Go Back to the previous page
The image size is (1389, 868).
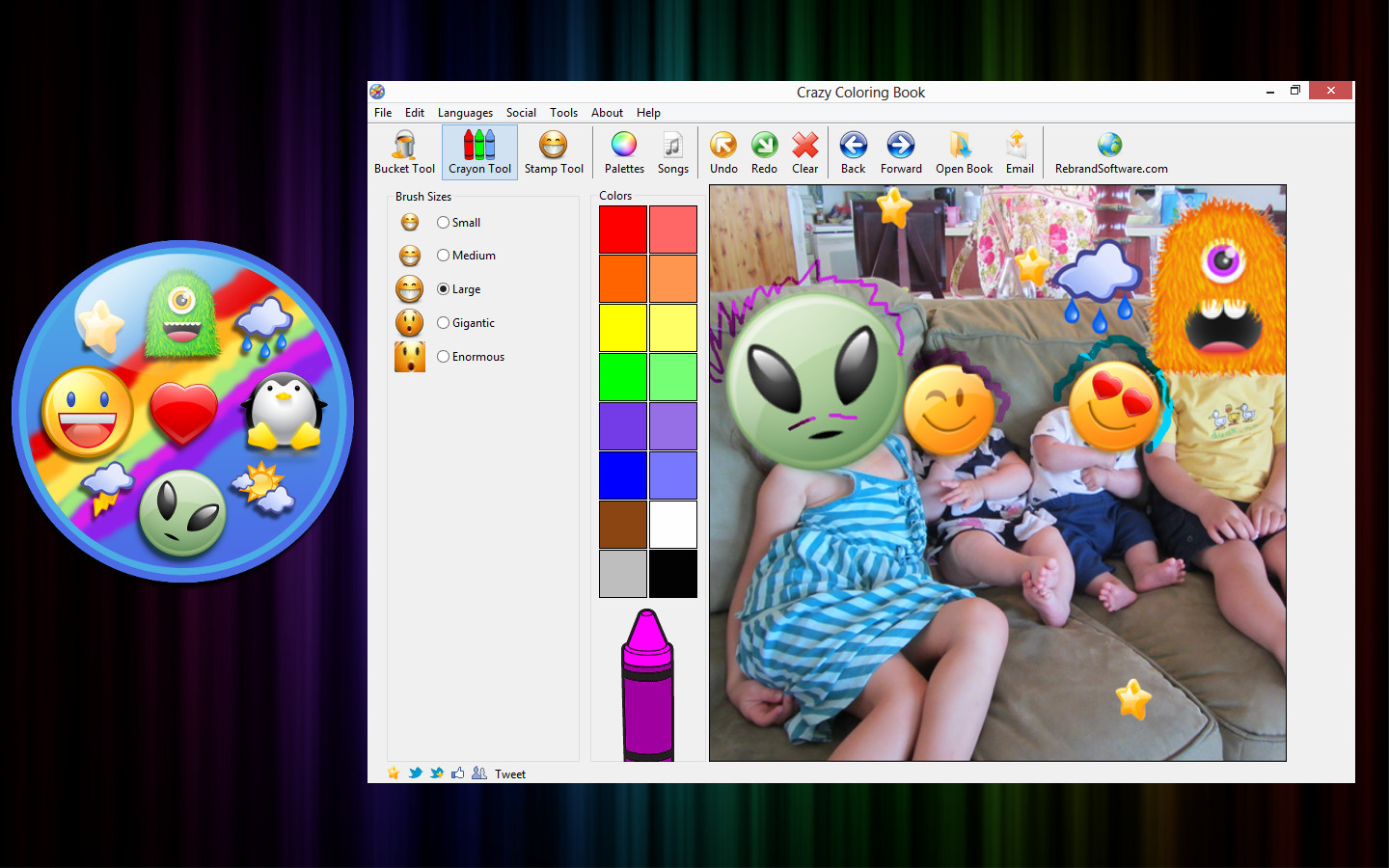pyautogui.click(x=853, y=152)
